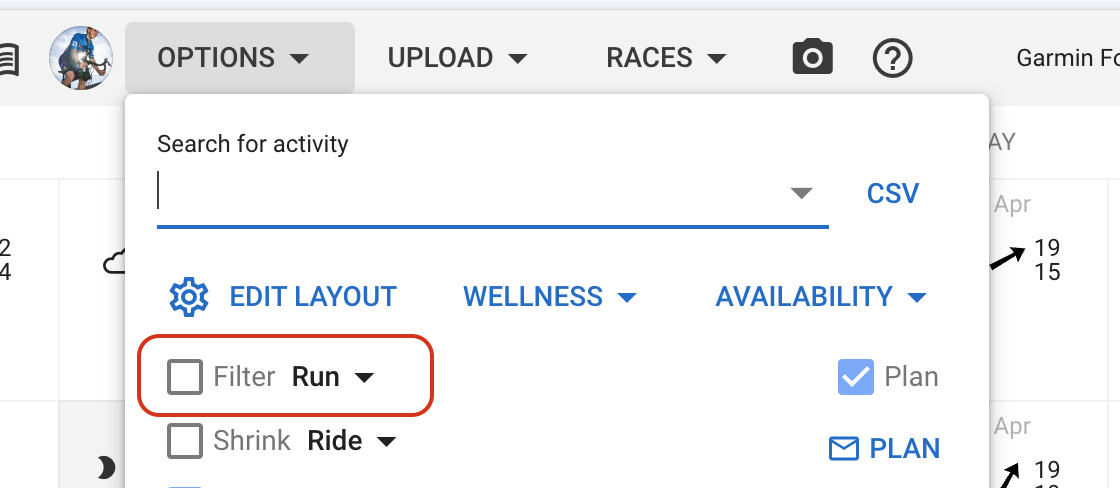
Task: Open the Races menu
Action: pos(666,58)
